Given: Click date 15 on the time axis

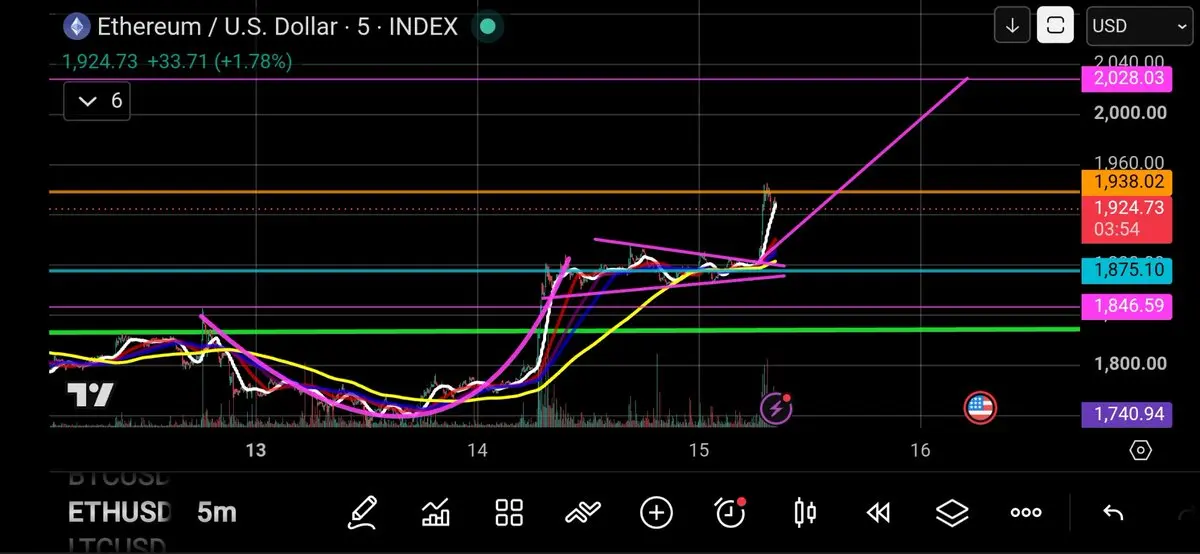Looking at the screenshot, I should point(699,451).
